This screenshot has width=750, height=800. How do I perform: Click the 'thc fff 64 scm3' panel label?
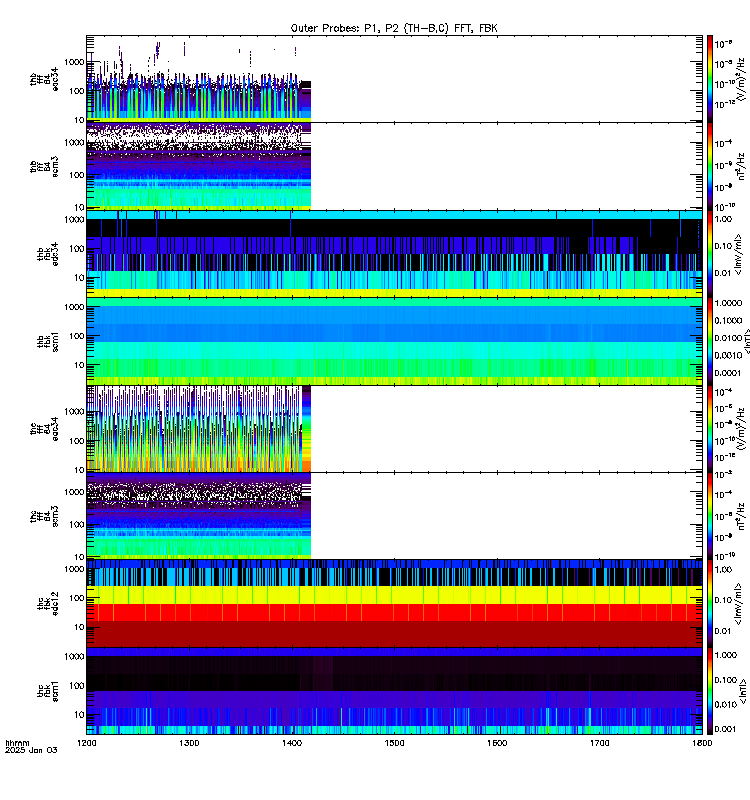[44, 516]
